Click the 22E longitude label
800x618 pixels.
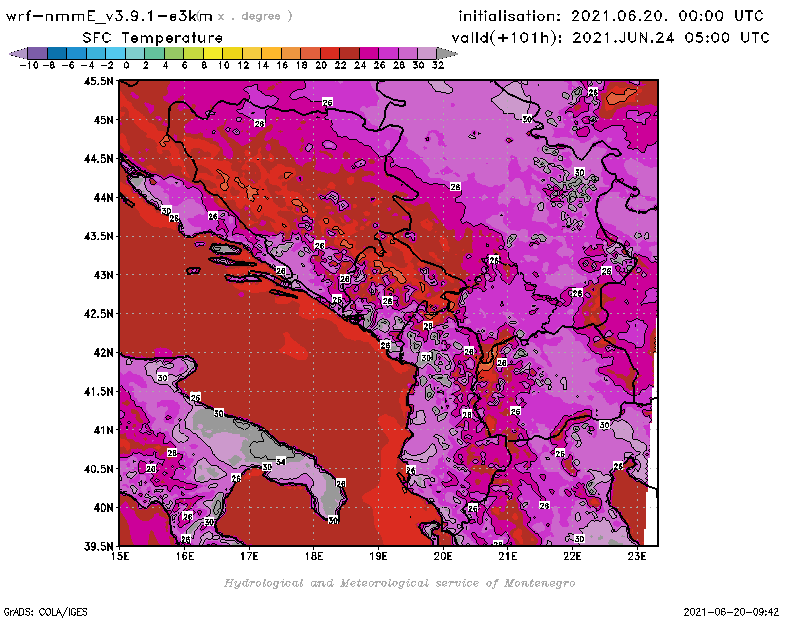tap(572, 556)
